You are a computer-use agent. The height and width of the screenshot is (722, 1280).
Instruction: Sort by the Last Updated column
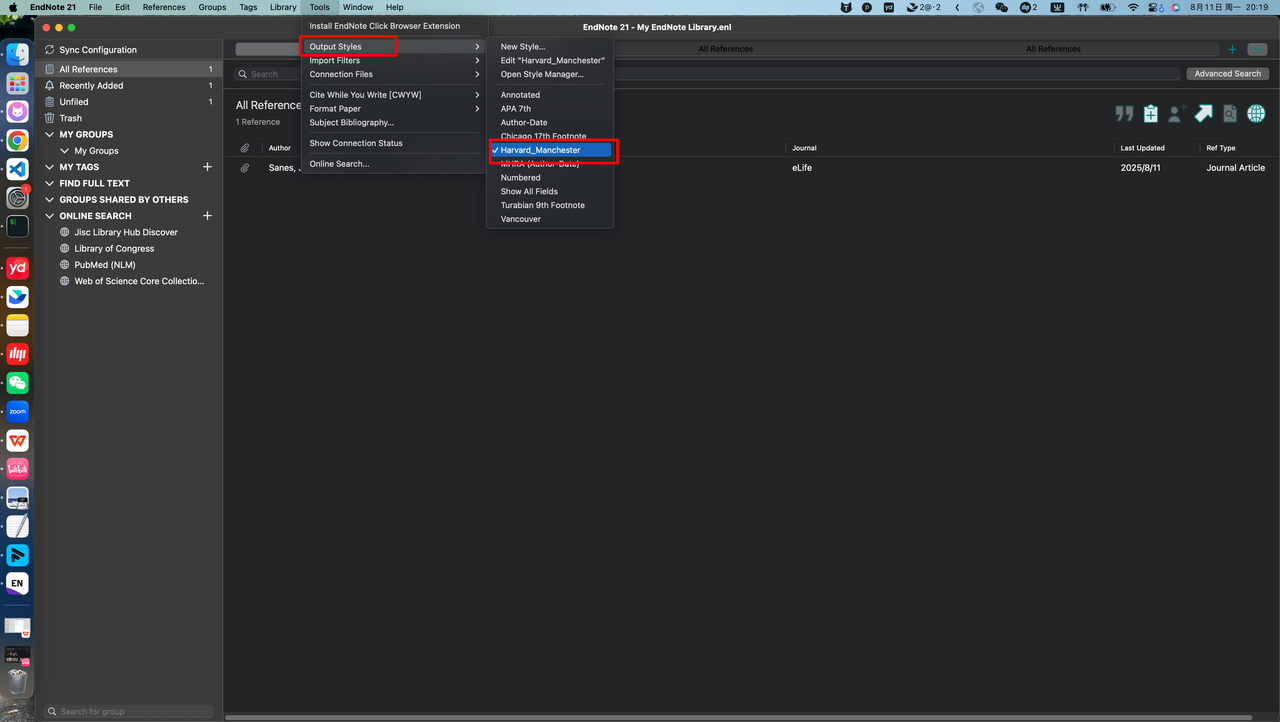[1142, 148]
